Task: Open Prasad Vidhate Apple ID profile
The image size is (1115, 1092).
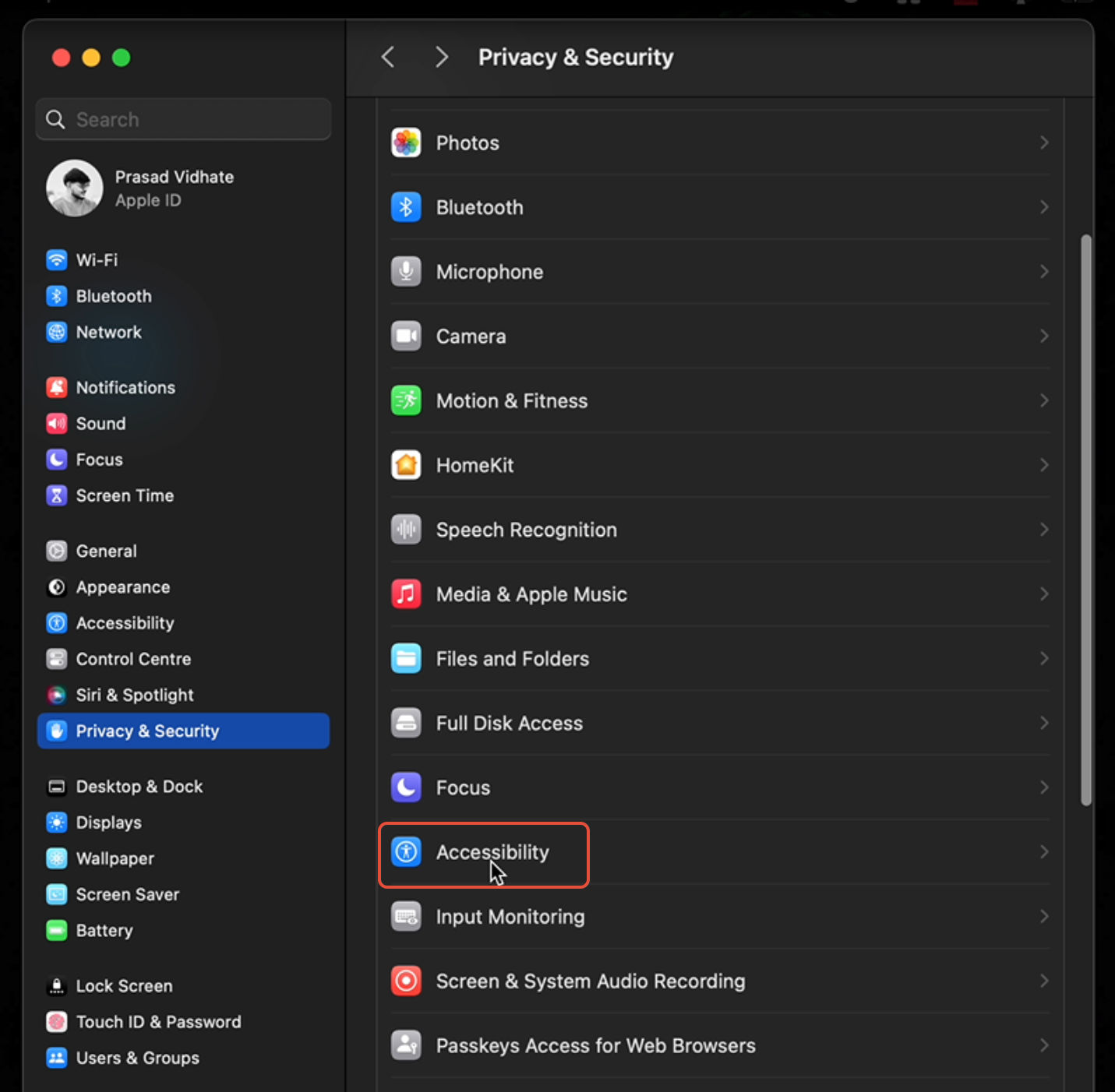Action: (183, 188)
